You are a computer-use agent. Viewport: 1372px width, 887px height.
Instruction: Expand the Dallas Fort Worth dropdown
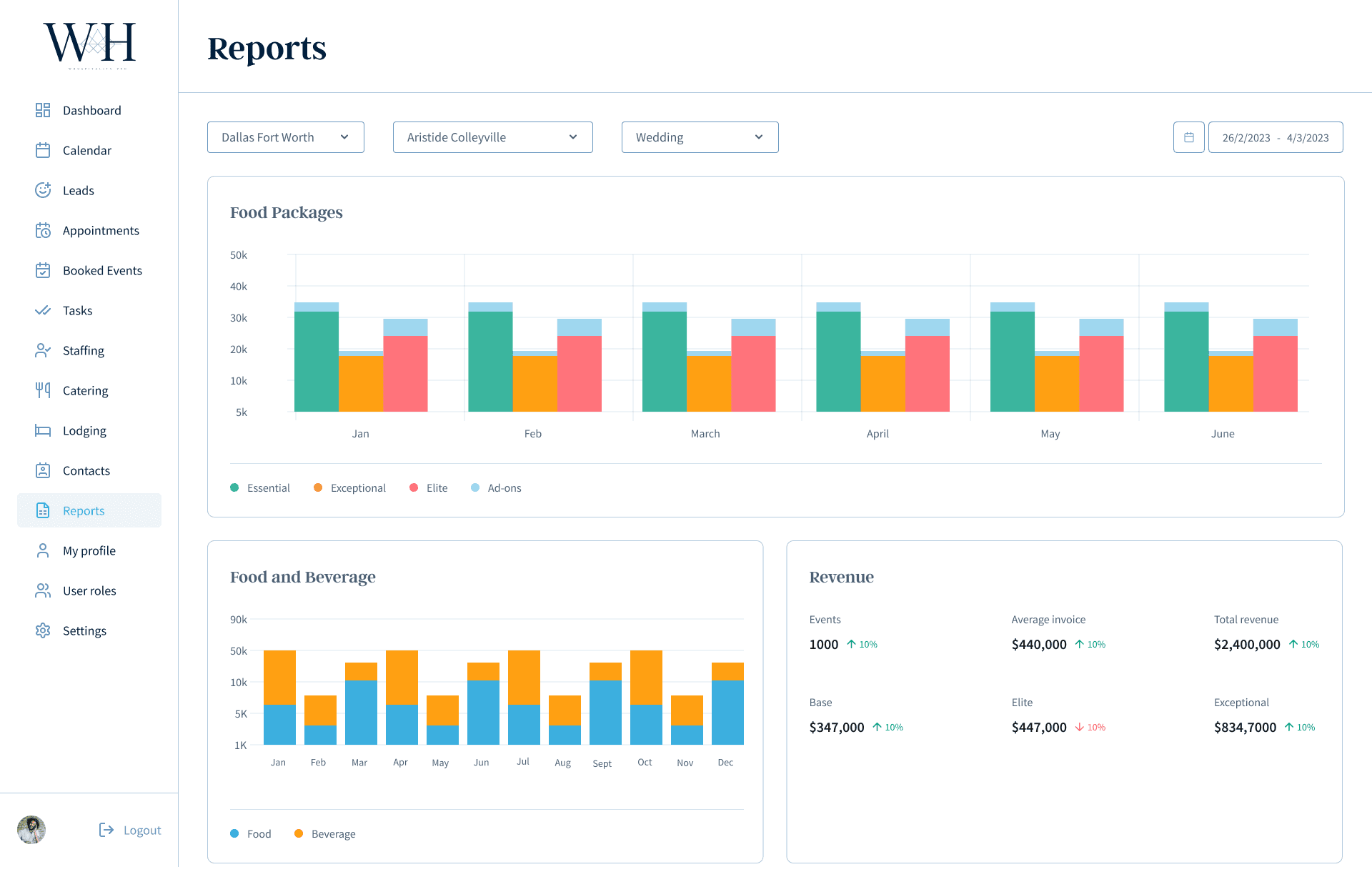(x=286, y=137)
